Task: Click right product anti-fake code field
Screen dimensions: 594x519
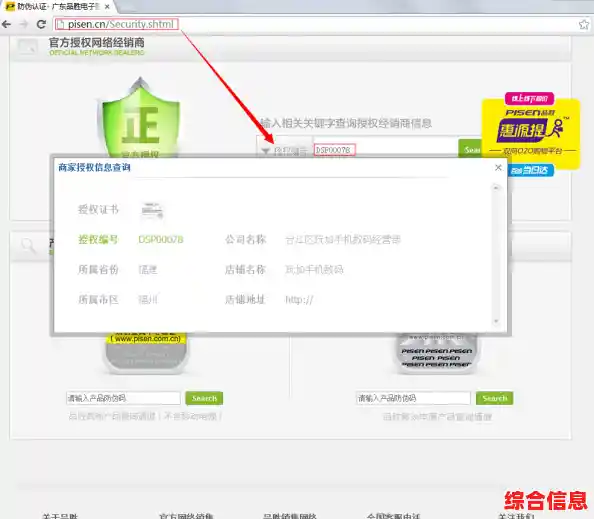Action: 413,398
